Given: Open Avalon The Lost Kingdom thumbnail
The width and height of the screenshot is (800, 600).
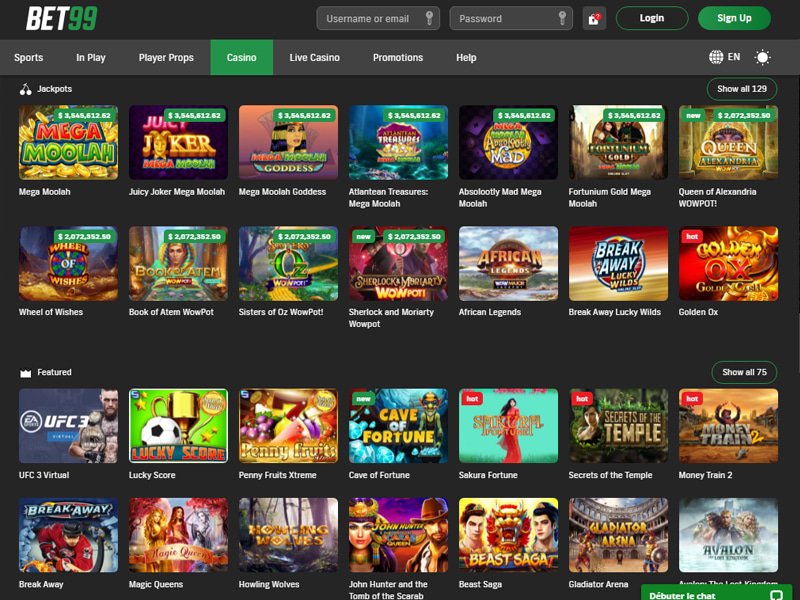Looking at the screenshot, I should (x=728, y=535).
